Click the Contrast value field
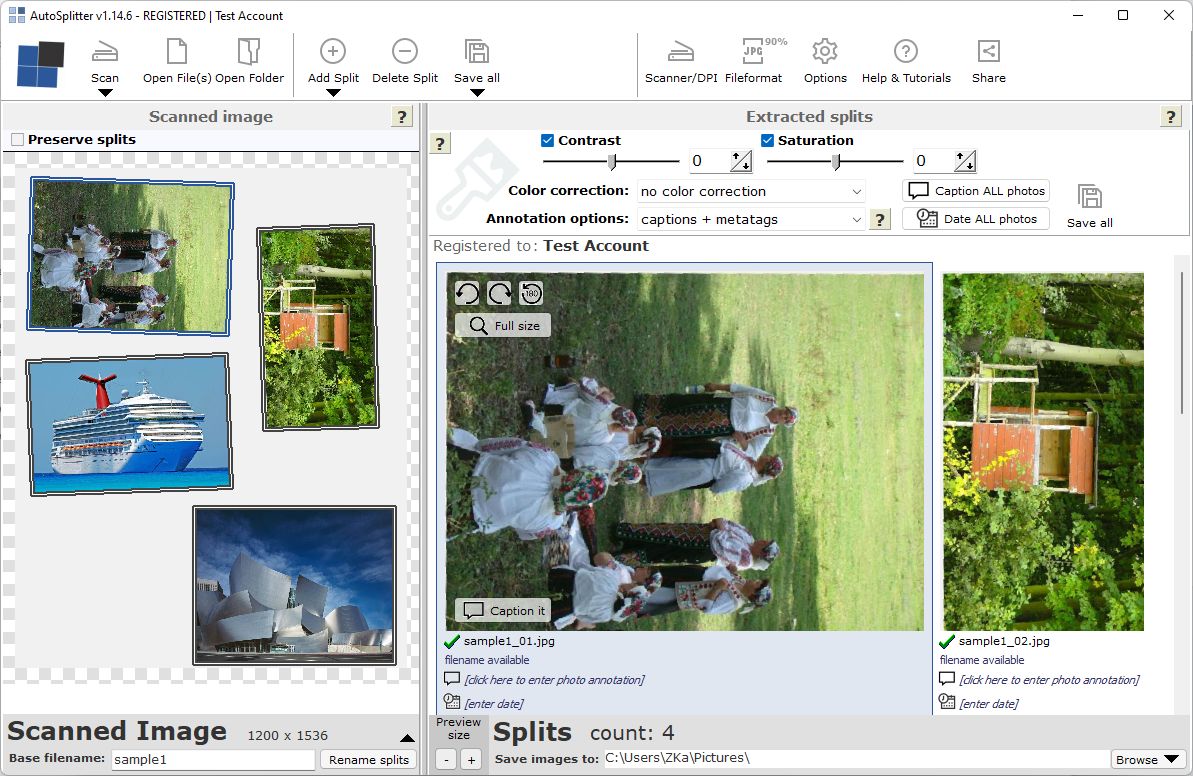The width and height of the screenshot is (1193, 776). 708,161
